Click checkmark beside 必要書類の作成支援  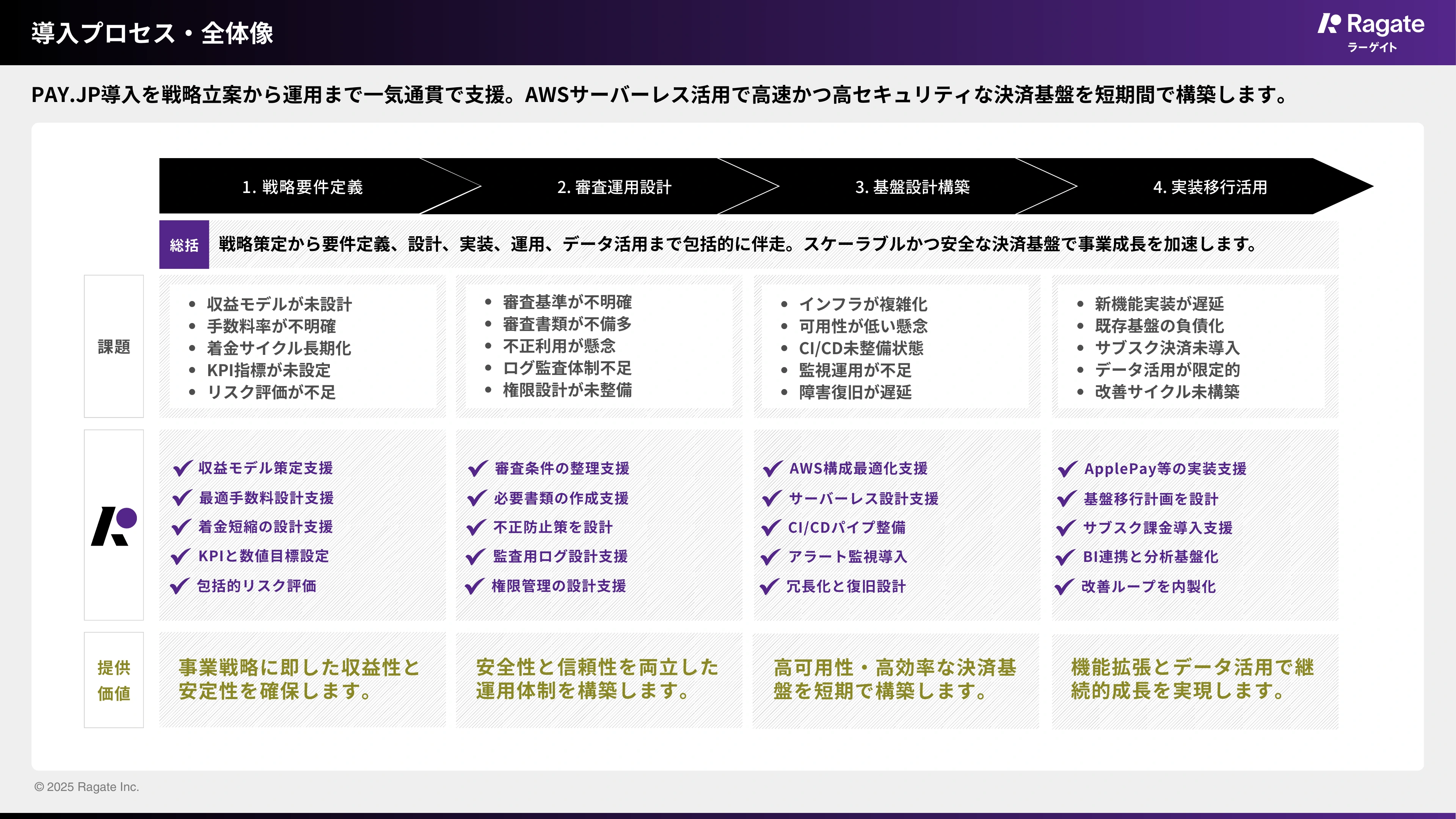(x=477, y=499)
